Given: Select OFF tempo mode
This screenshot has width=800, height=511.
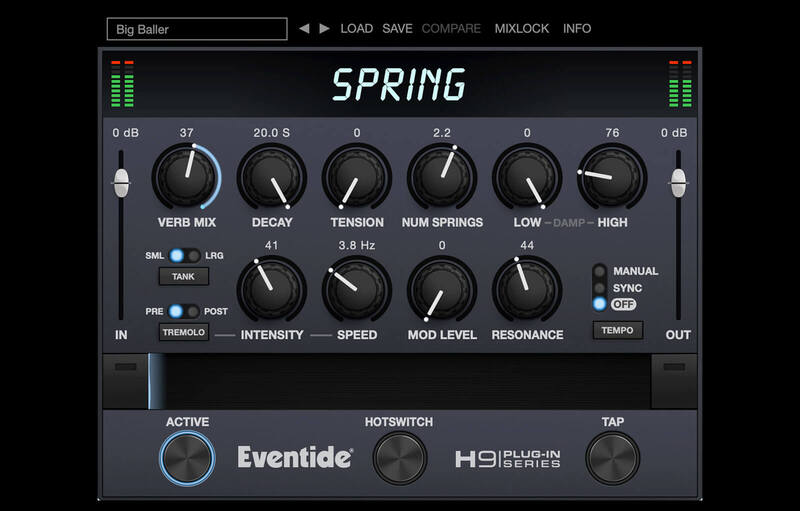Looking at the screenshot, I should (x=599, y=304).
